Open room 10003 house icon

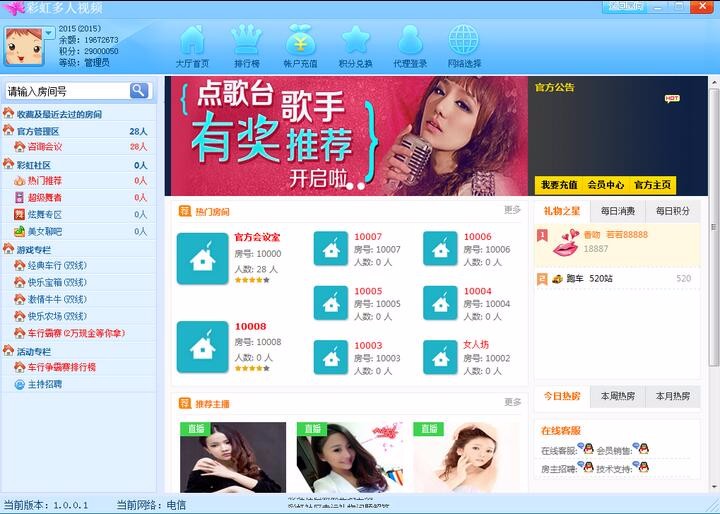[331, 357]
